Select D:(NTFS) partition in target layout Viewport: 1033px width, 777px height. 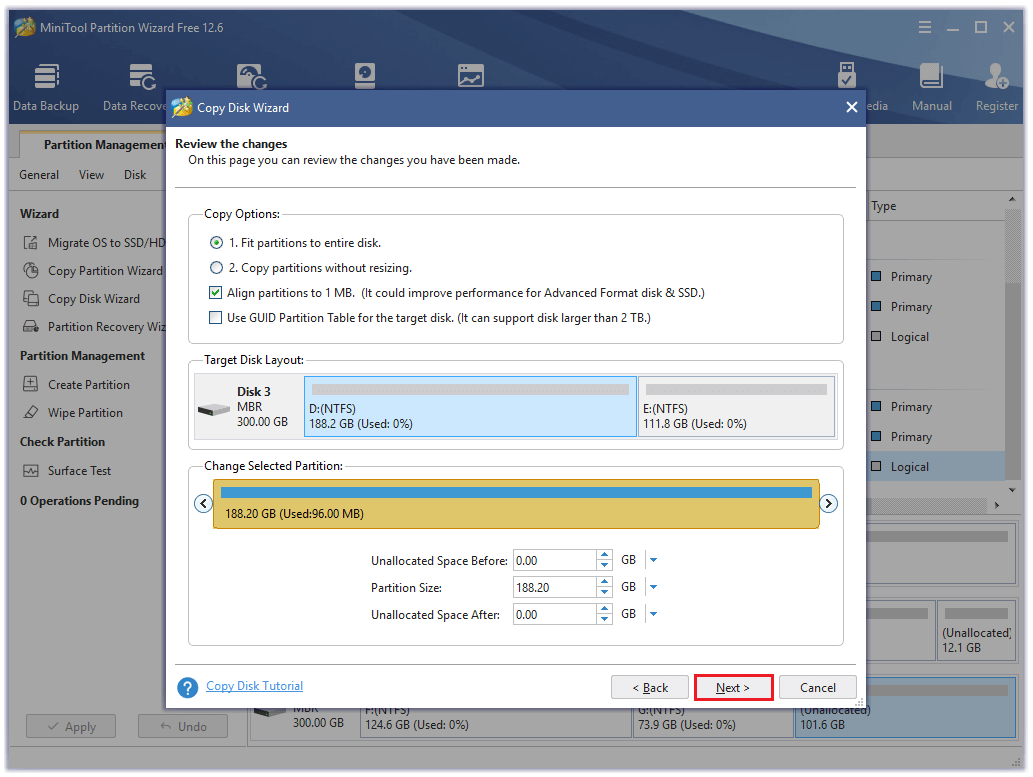click(x=470, y=406)
